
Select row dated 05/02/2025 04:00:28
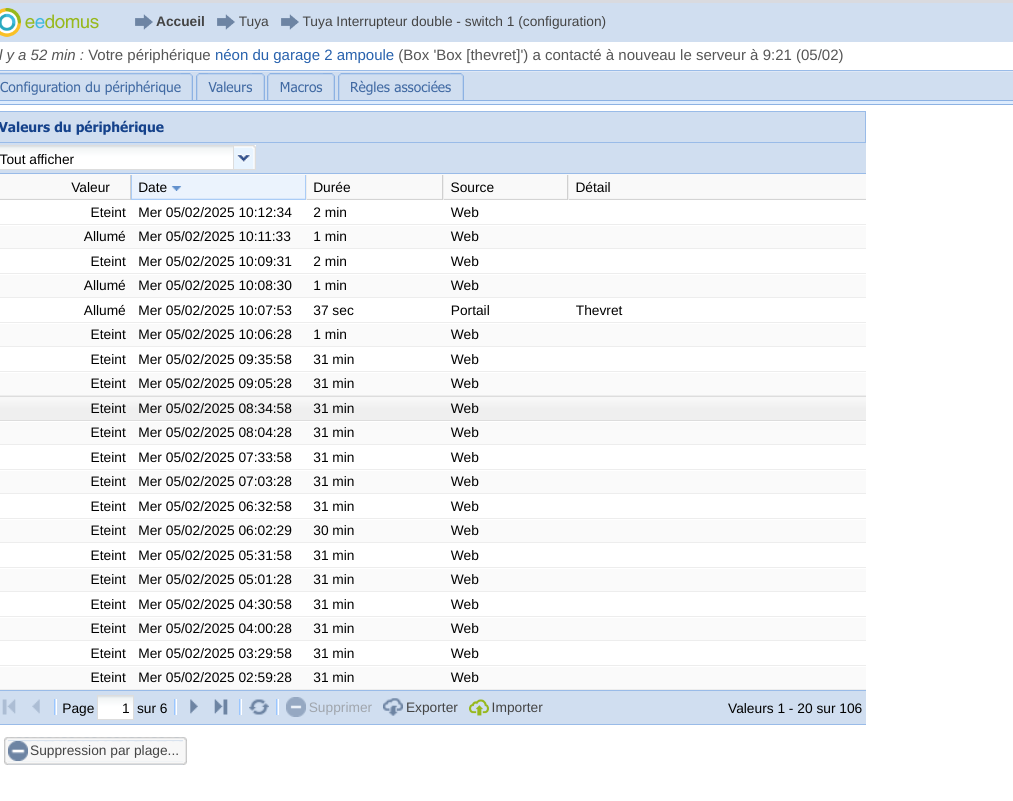433,629
